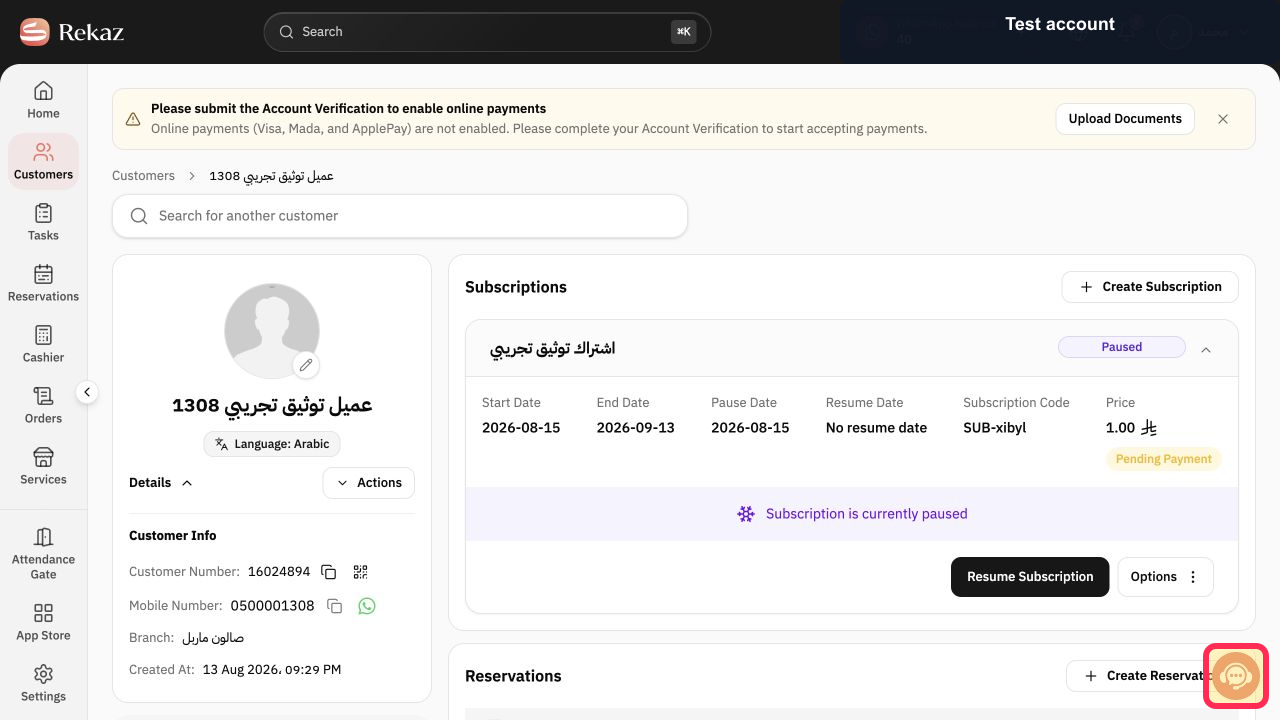Copy the customer number
Viewport: 1280px width, 720px height.
(328, 572)
